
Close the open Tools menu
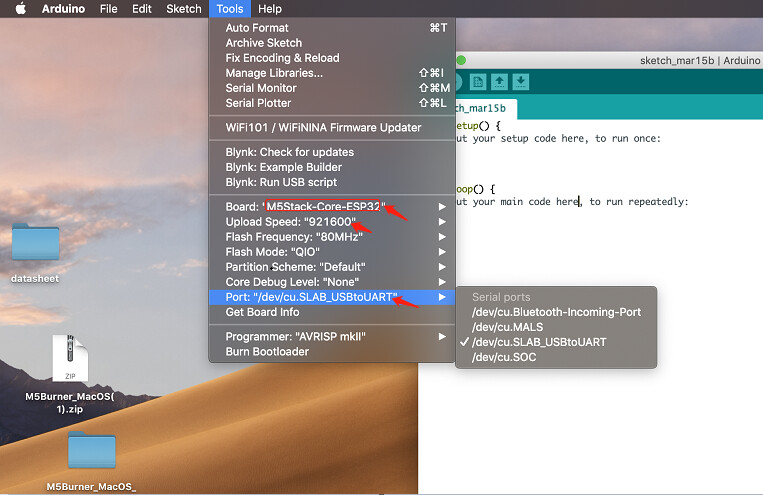coord(230,9)
